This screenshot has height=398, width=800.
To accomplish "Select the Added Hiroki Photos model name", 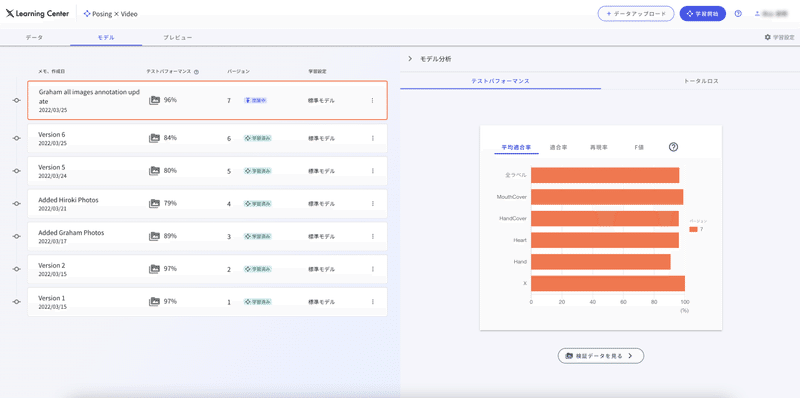I will [x=68, y=200].
